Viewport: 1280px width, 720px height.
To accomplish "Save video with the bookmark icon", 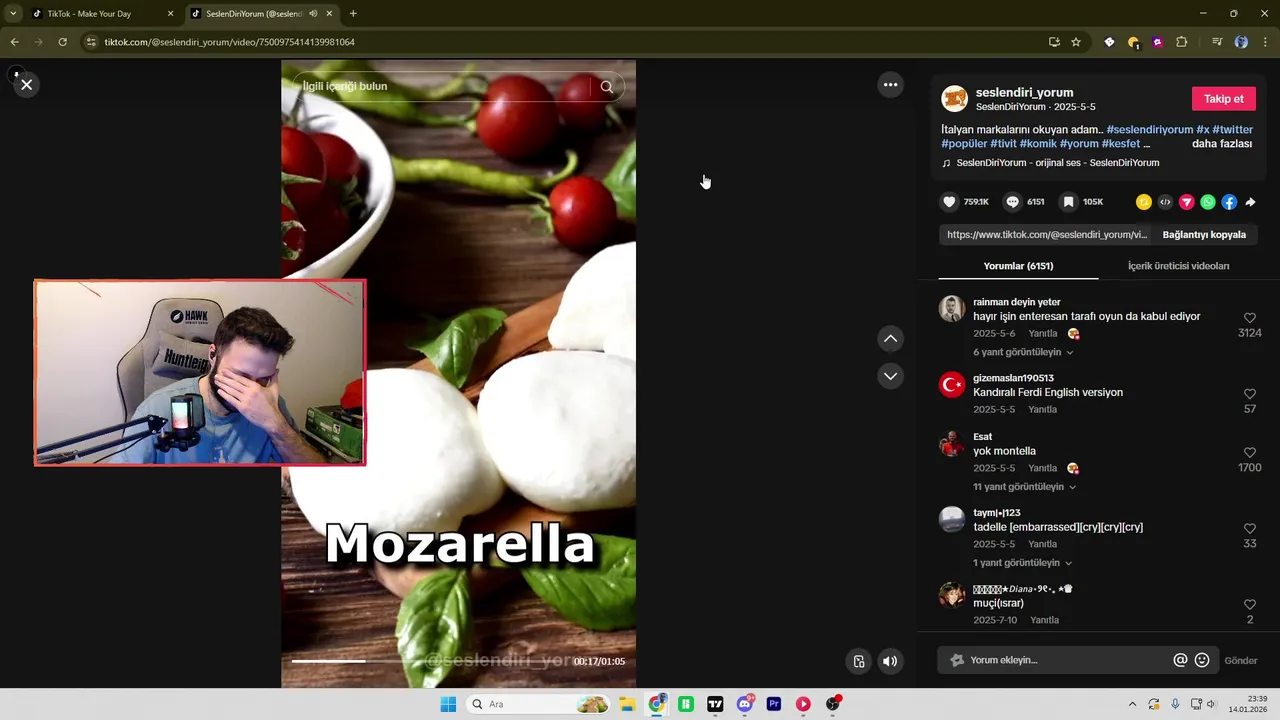I will (x=1068, y=202).
